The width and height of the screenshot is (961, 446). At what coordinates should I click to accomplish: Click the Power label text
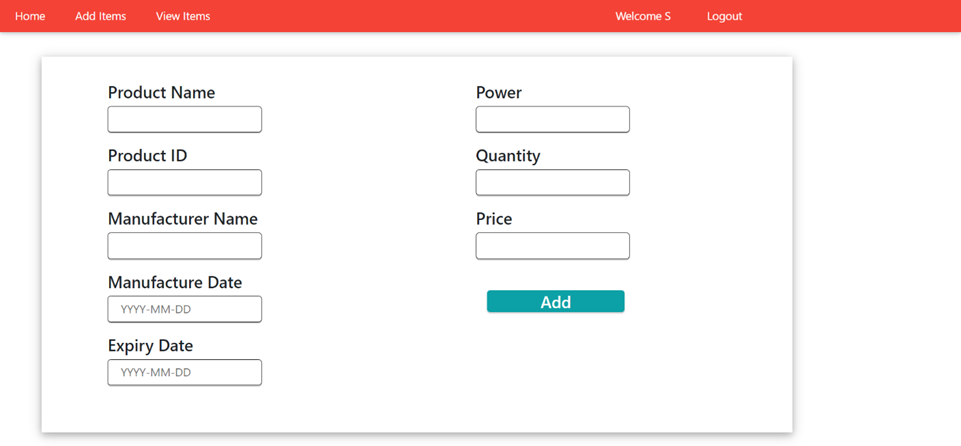[498, 93]
